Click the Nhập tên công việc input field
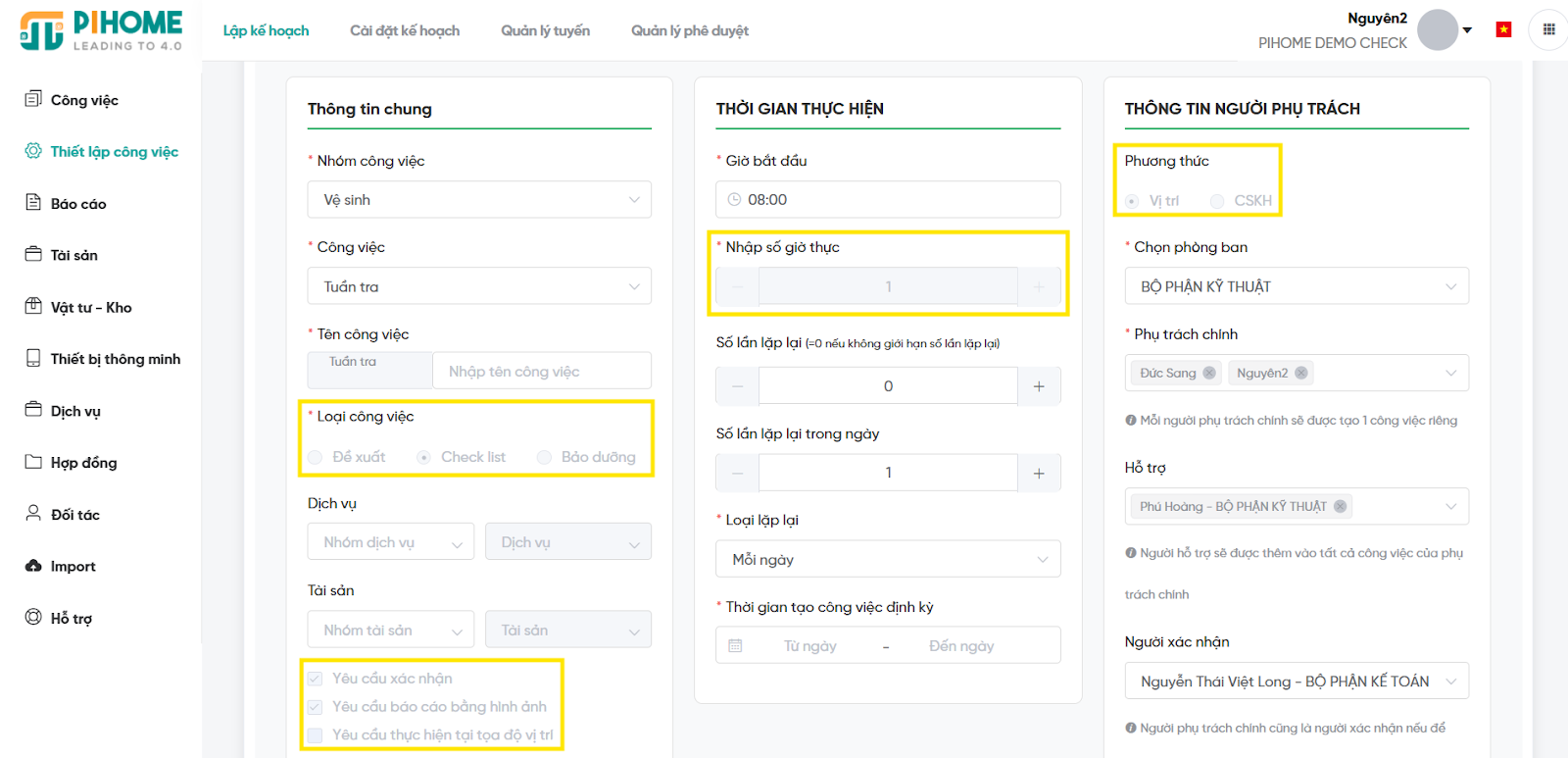 tap(541, 372)
